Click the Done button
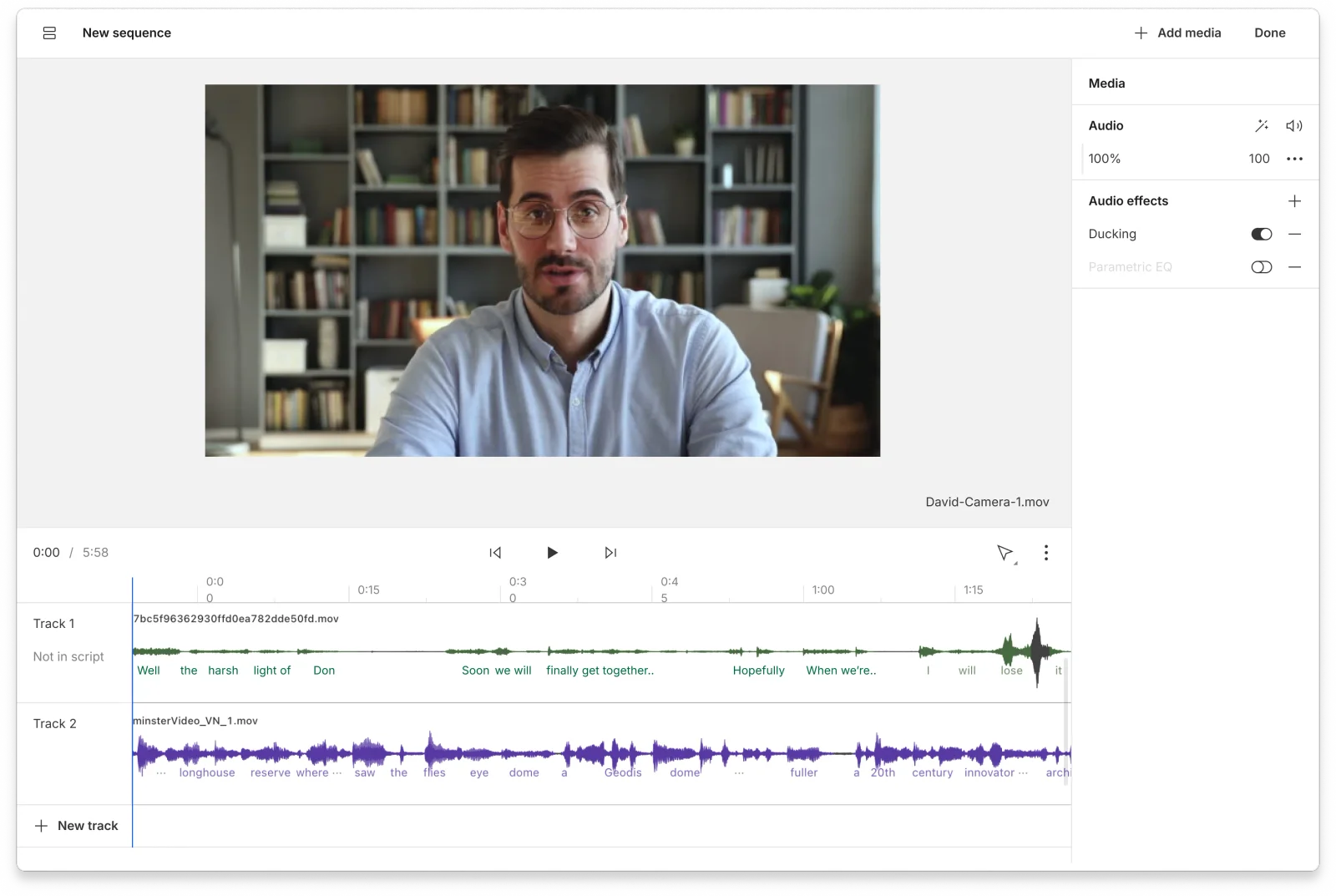 point(1269,33)
